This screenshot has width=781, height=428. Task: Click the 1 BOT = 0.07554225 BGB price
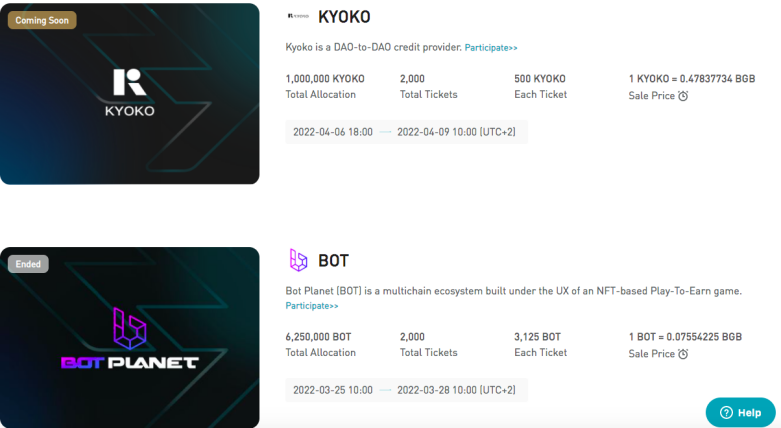point(685,337)
